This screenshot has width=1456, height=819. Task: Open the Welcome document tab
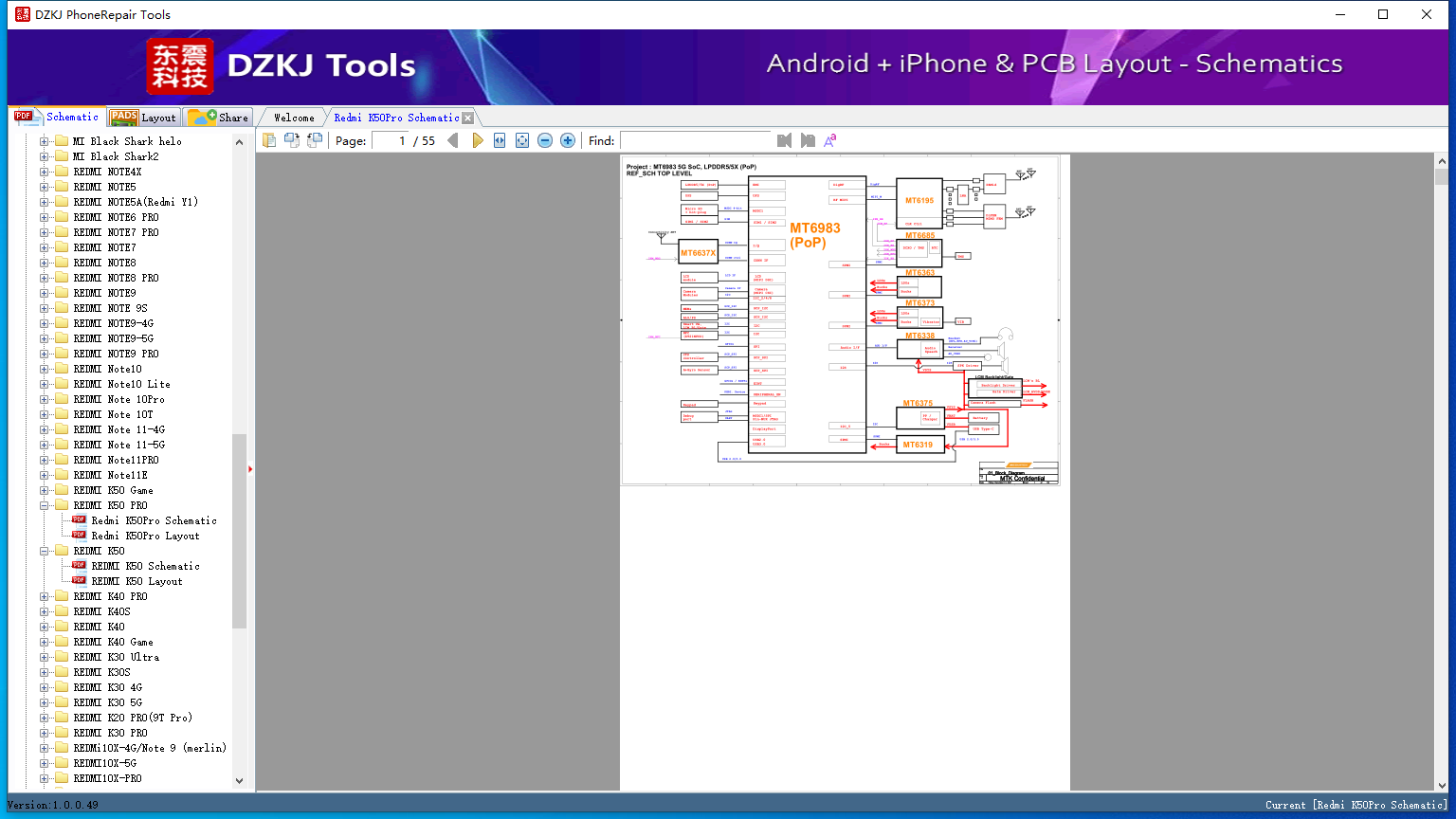click(294, 118)
